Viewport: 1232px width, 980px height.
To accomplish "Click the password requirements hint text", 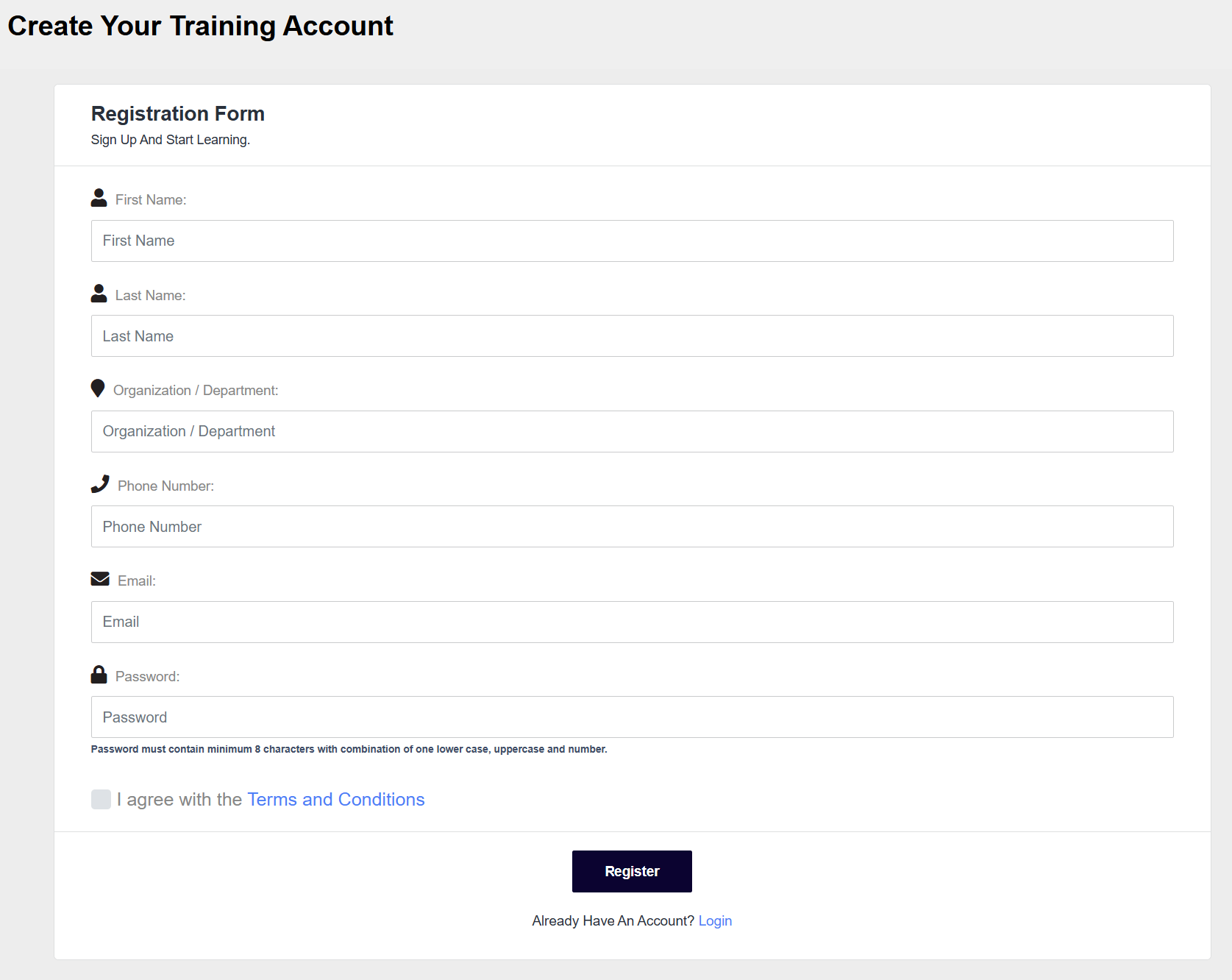I will pos(349,749).
